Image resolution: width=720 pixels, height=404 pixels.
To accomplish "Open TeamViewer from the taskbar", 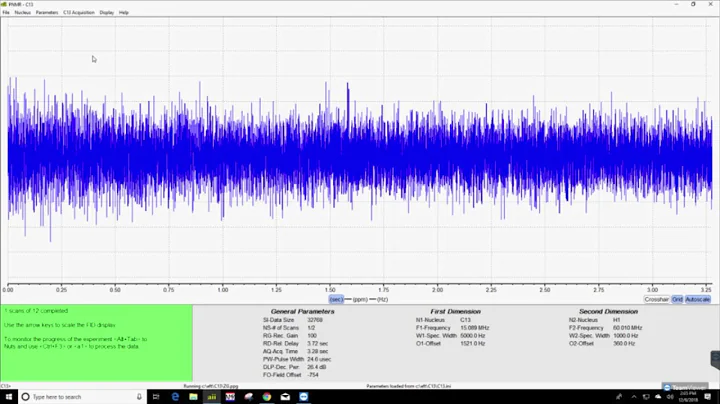I will 304,397.
